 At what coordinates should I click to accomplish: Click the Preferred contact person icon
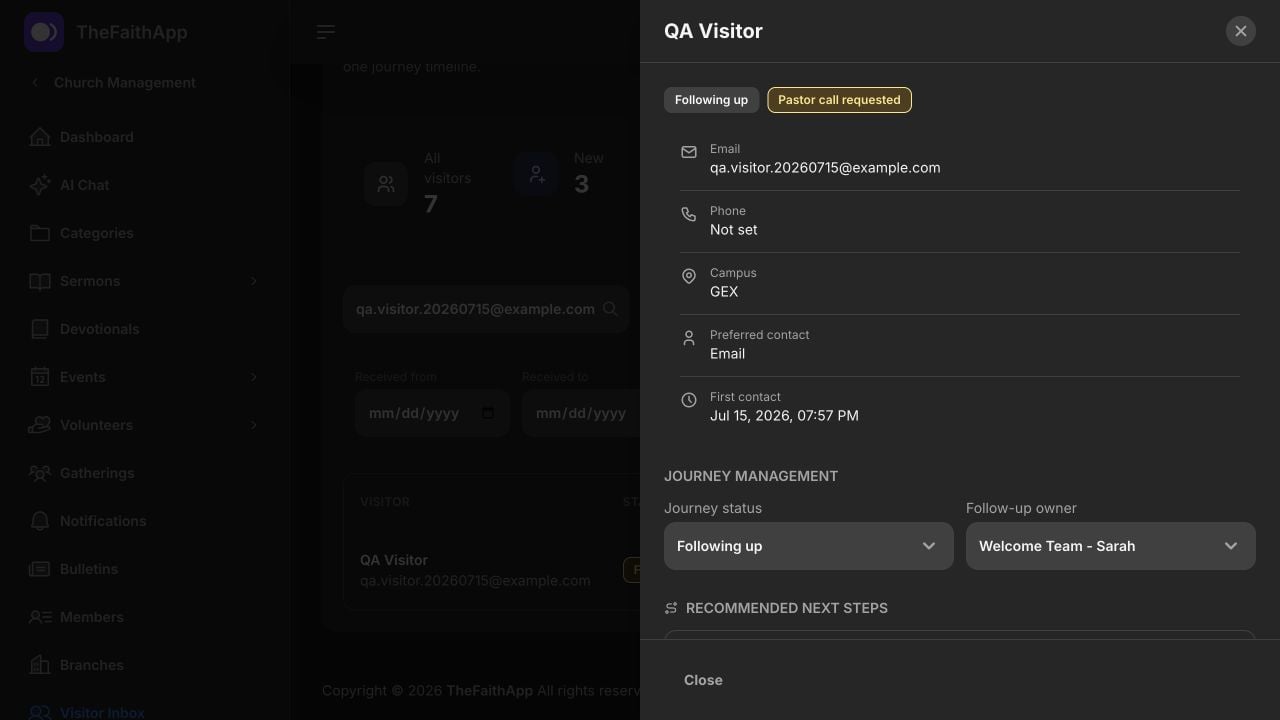[x=689, y=338]
